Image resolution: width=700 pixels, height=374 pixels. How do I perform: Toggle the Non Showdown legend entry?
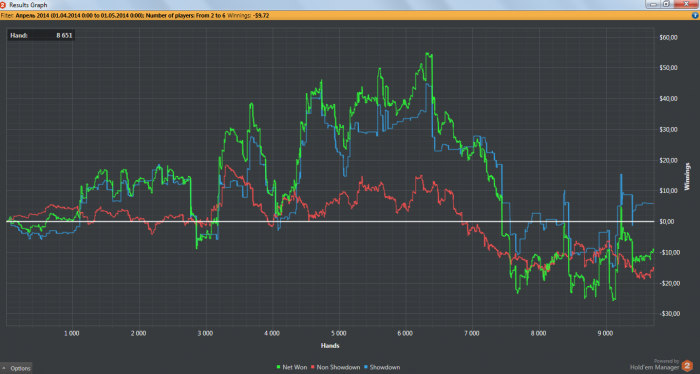(335, 367)
